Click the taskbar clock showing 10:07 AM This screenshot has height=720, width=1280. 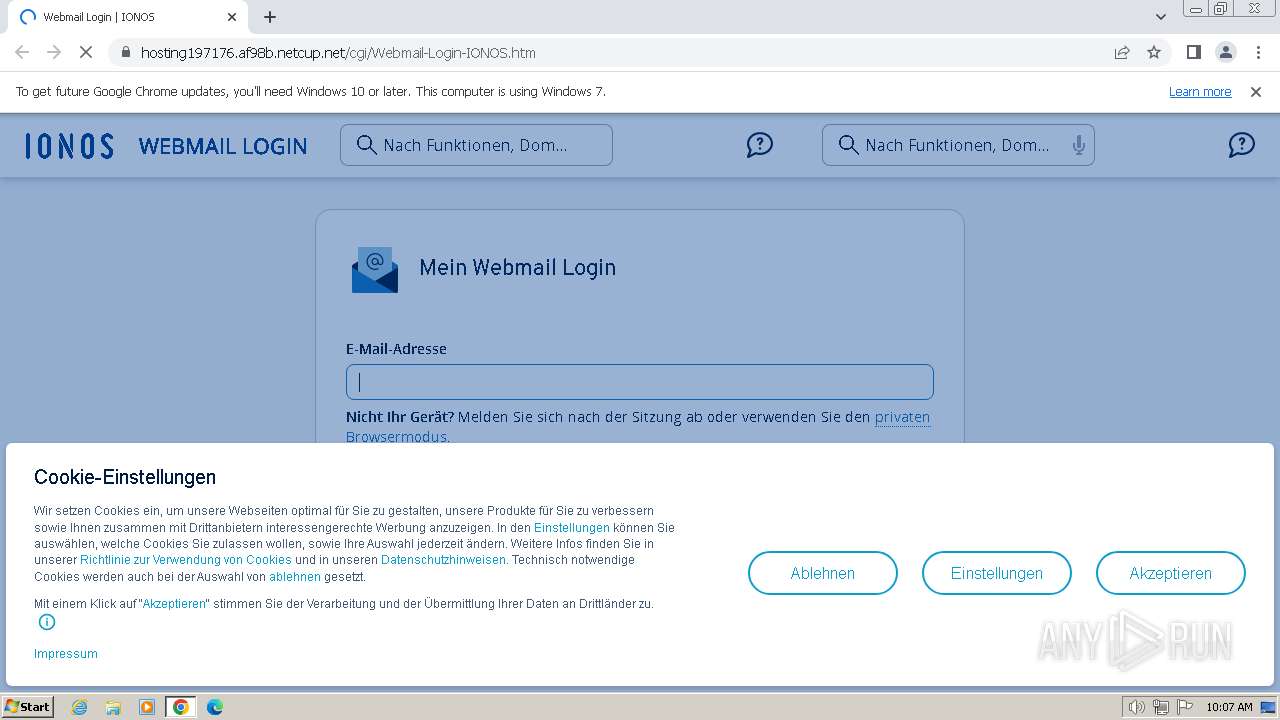pos(1229,707)
